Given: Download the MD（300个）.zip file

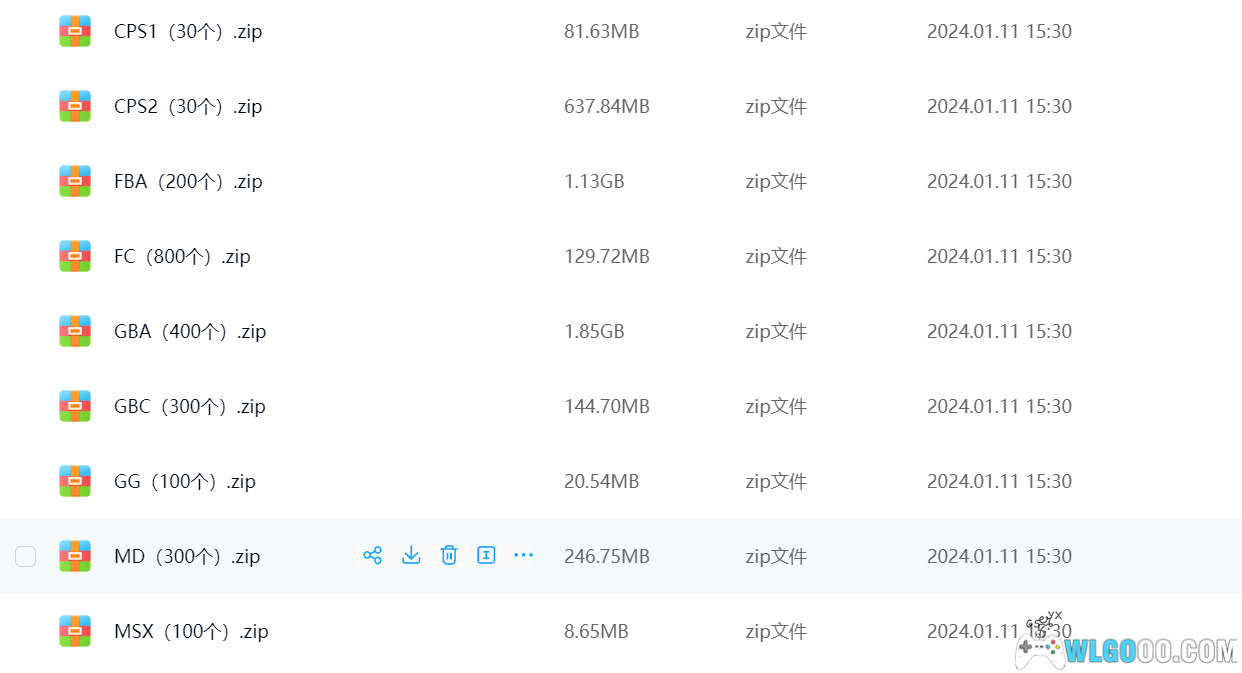Looking at the screenshot, I should (411, 555).
